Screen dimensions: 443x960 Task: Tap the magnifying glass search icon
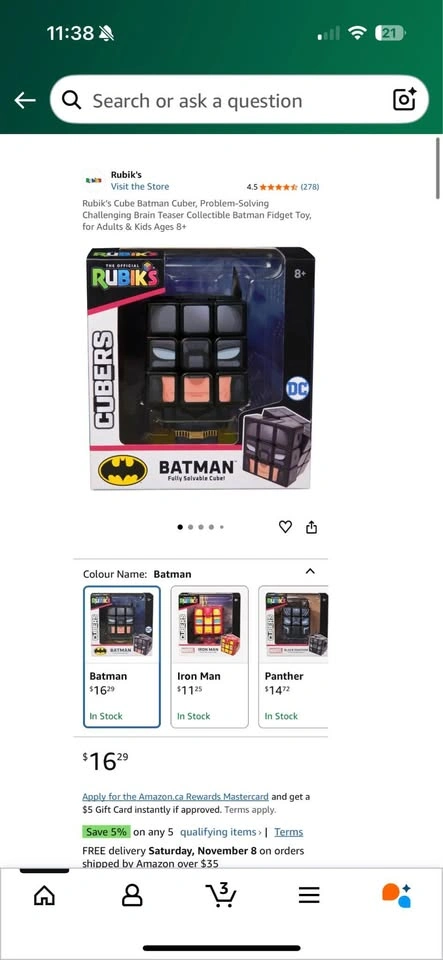click(x=72, y=100)
